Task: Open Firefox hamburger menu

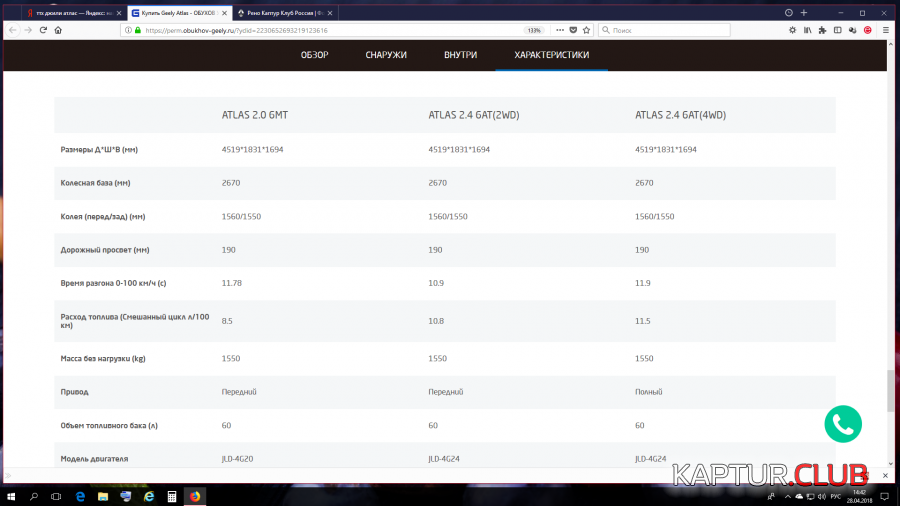Action: pyautogui.click(x=885, y=30)
